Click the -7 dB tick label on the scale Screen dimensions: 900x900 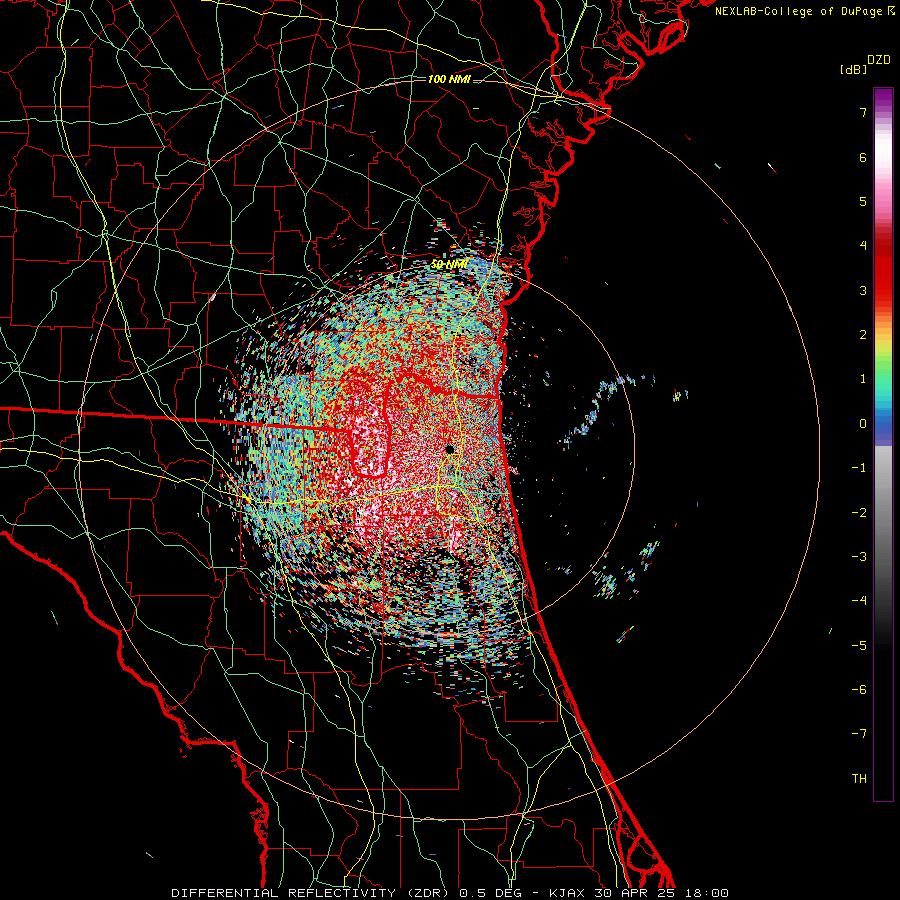[x=859, y=734]
